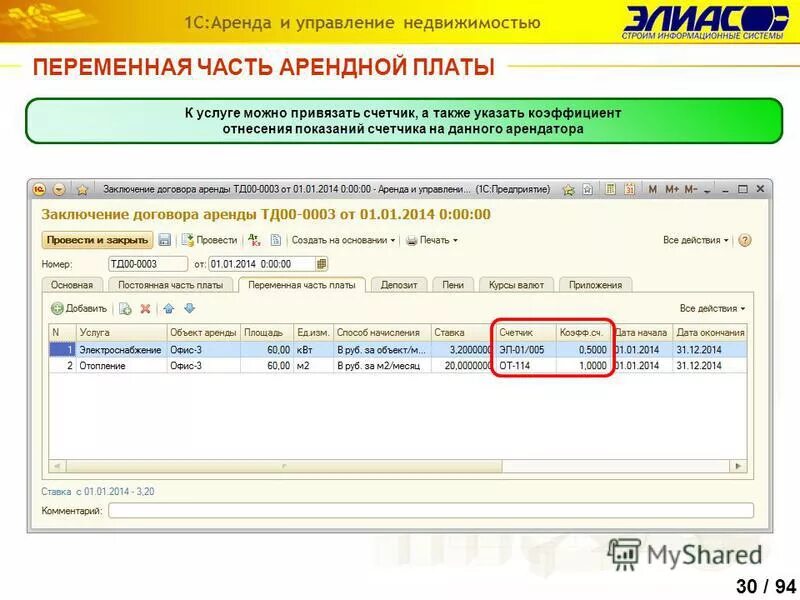Image resolution: width=800 pixels, height=600 pixels.
Task: Click the 'кВт' unit cell
Action: 313,349
